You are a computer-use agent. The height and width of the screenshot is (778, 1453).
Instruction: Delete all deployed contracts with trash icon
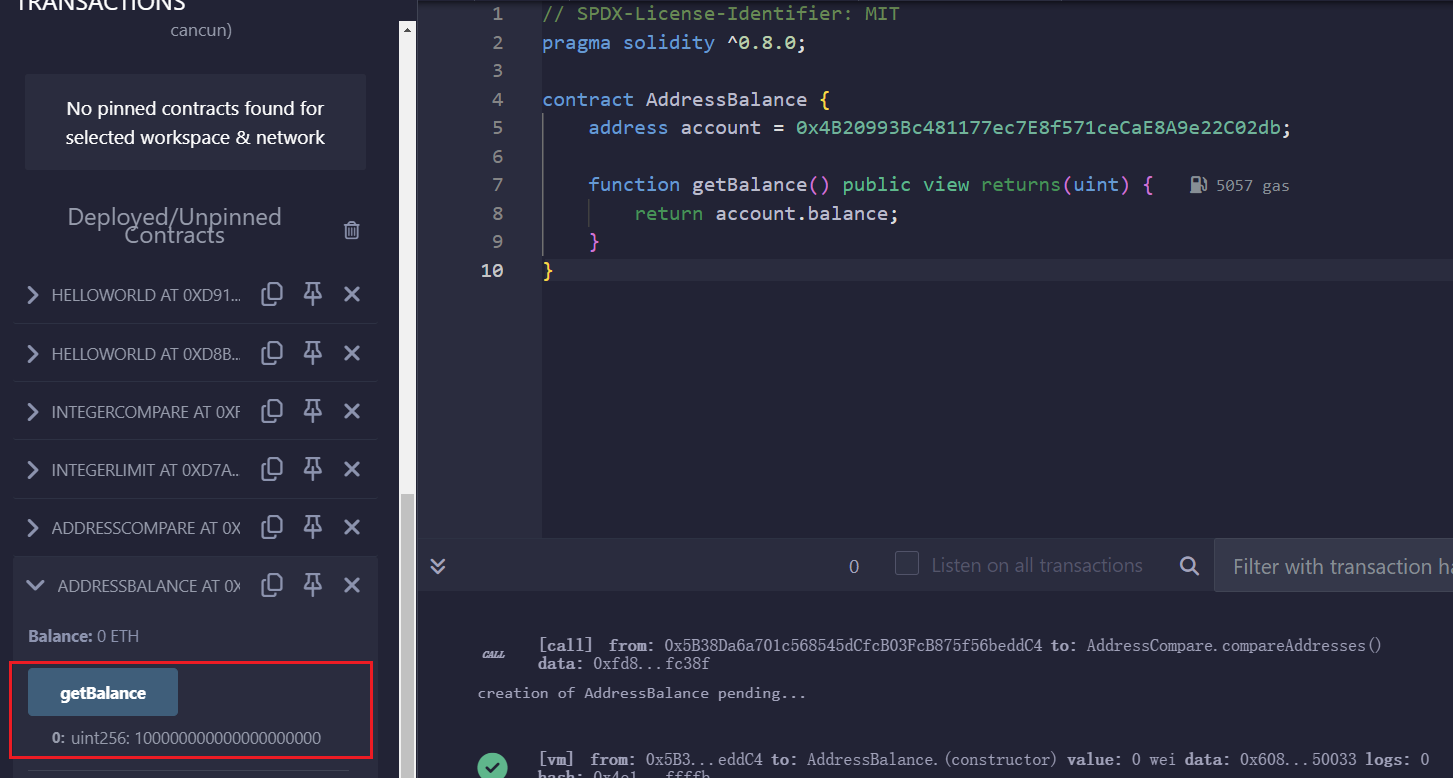tap(352, 230)
